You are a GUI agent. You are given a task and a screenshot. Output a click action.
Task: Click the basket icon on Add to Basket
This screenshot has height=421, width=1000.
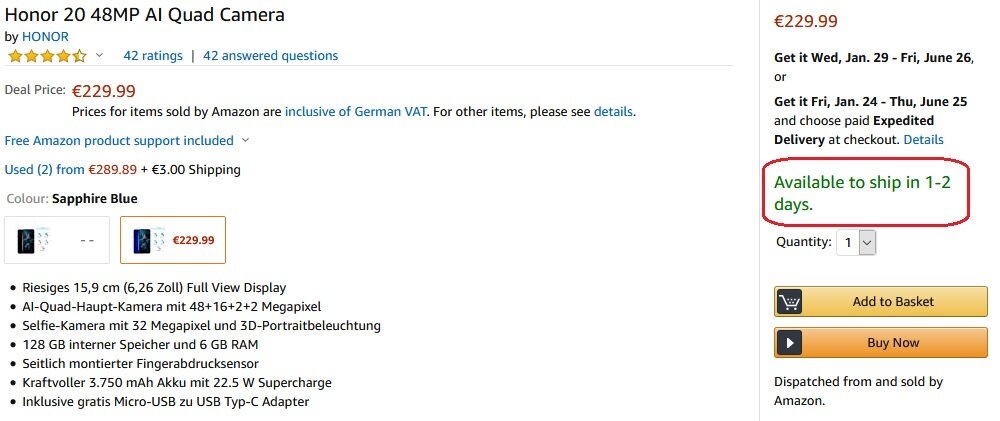[x=790, y=302]
